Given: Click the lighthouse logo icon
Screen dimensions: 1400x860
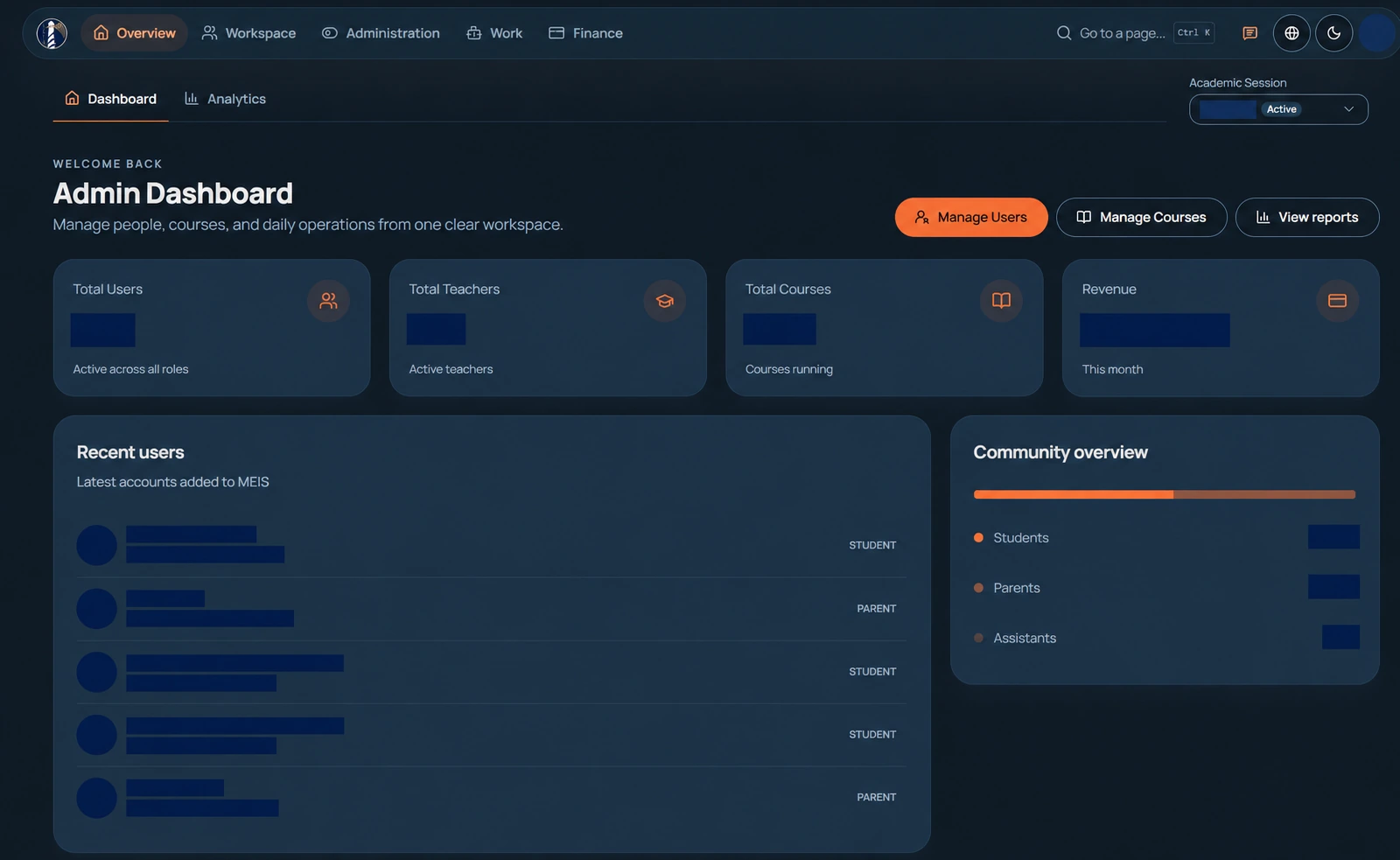Looking at the screenshot, I should (x=52, y=33).
